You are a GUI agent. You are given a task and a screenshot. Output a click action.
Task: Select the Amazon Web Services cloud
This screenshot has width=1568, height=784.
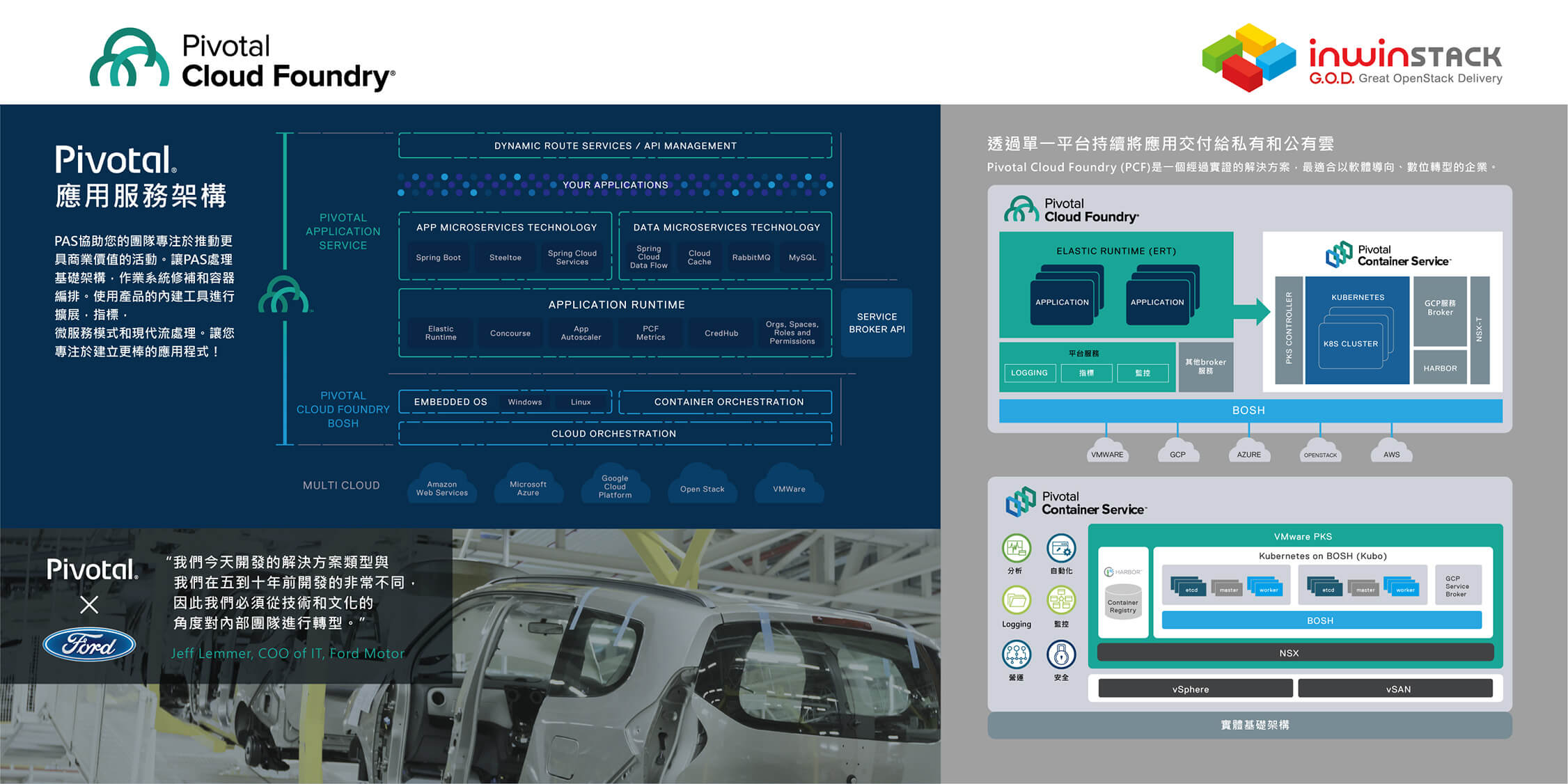coord(442,485)
